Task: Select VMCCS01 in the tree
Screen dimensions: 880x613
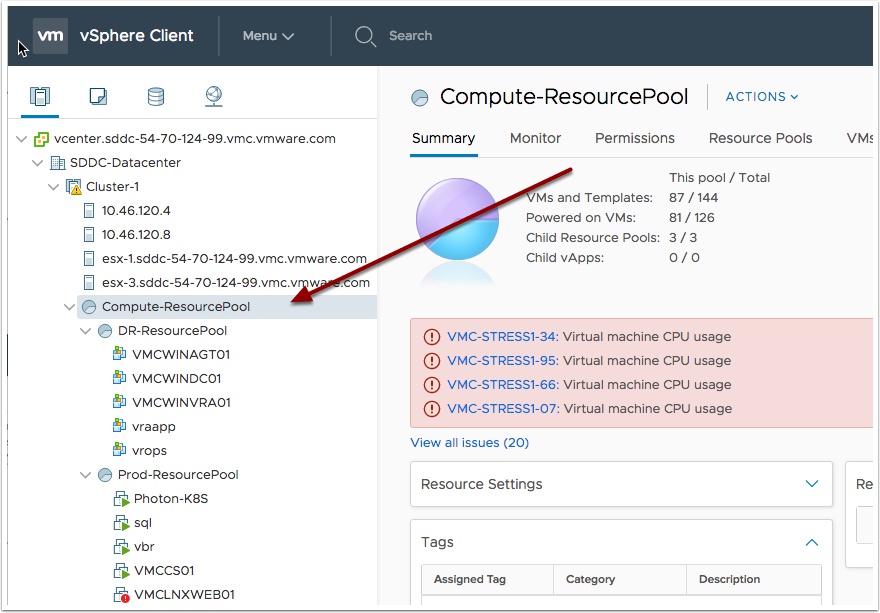Action: click(164, 571)
